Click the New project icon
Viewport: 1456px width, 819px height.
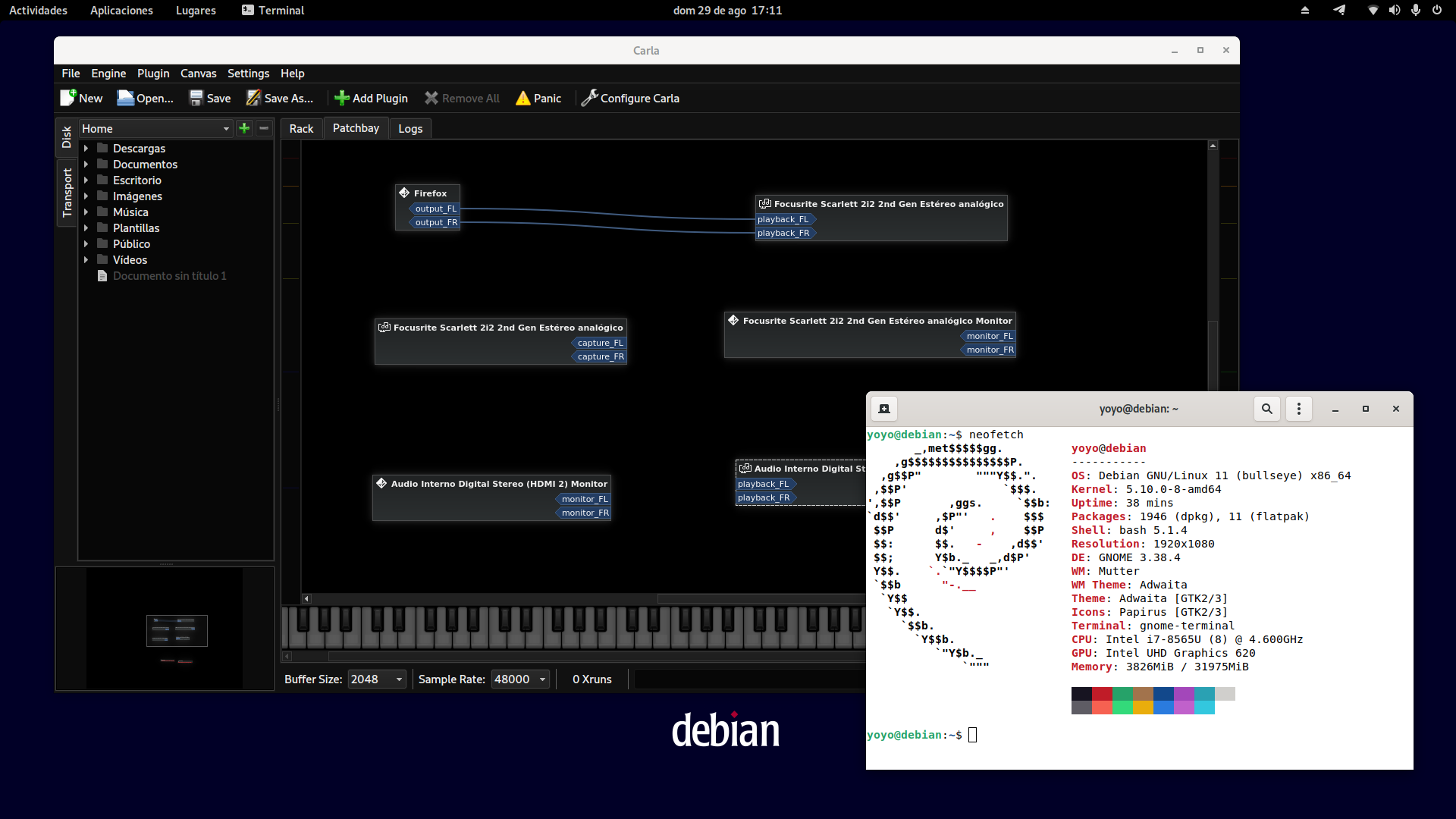68,98
